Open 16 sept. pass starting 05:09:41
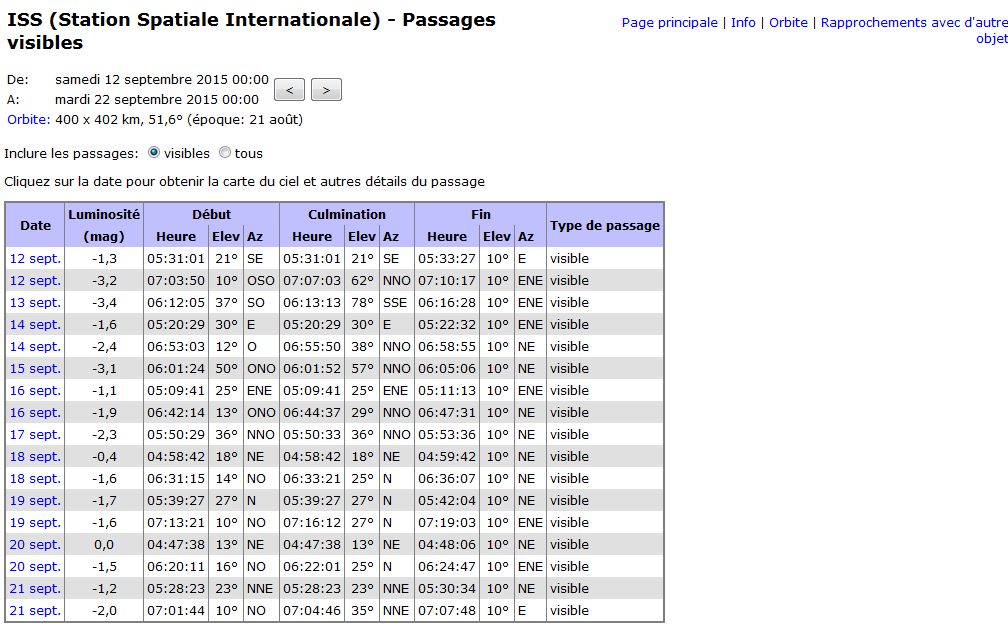Image resolution: width=1008 pixels, height=639 pixels. 35,390
